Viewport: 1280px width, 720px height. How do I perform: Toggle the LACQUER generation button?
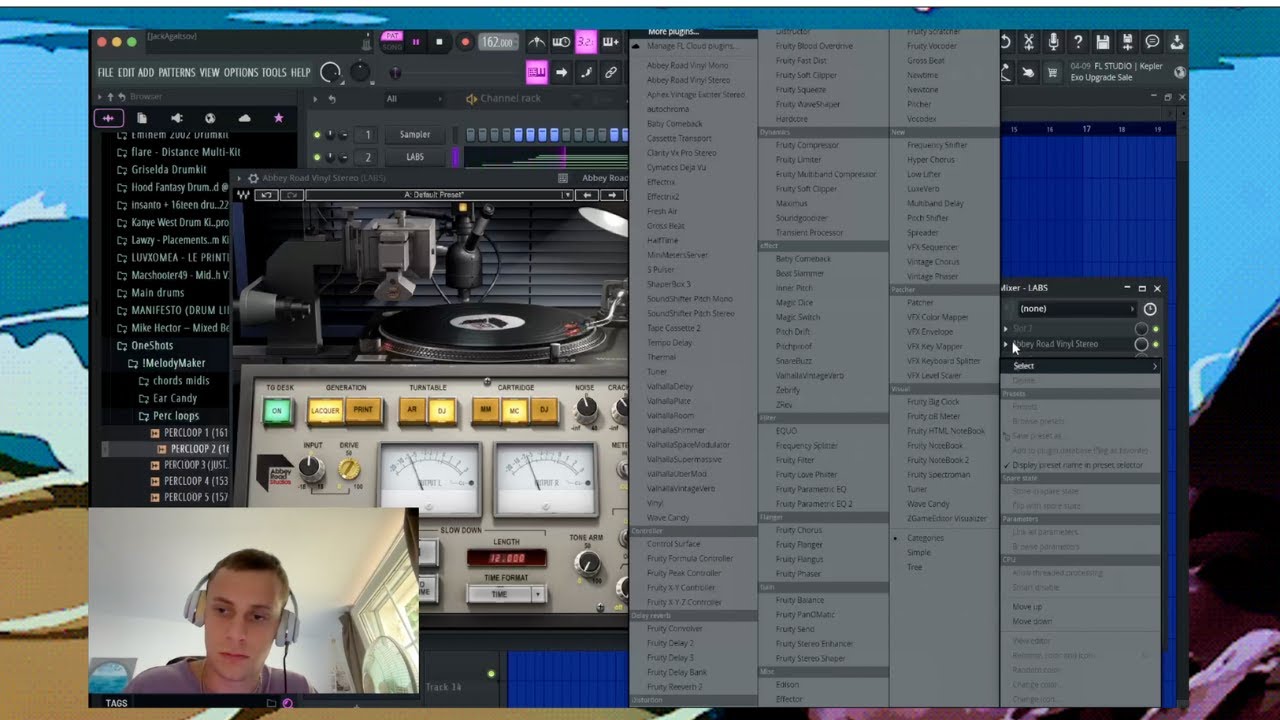click(326, 411)
